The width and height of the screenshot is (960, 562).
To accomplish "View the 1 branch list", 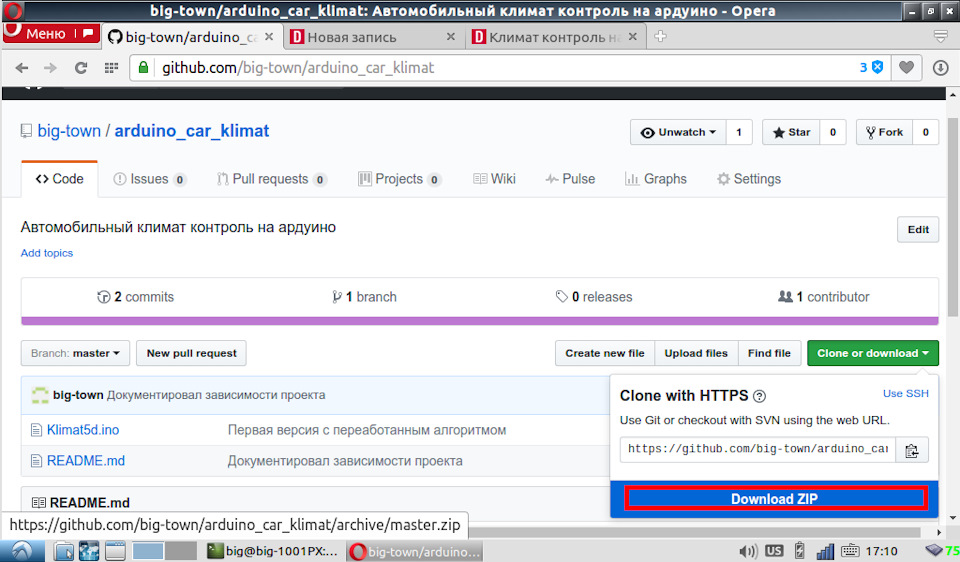I will tap(364, 297).
